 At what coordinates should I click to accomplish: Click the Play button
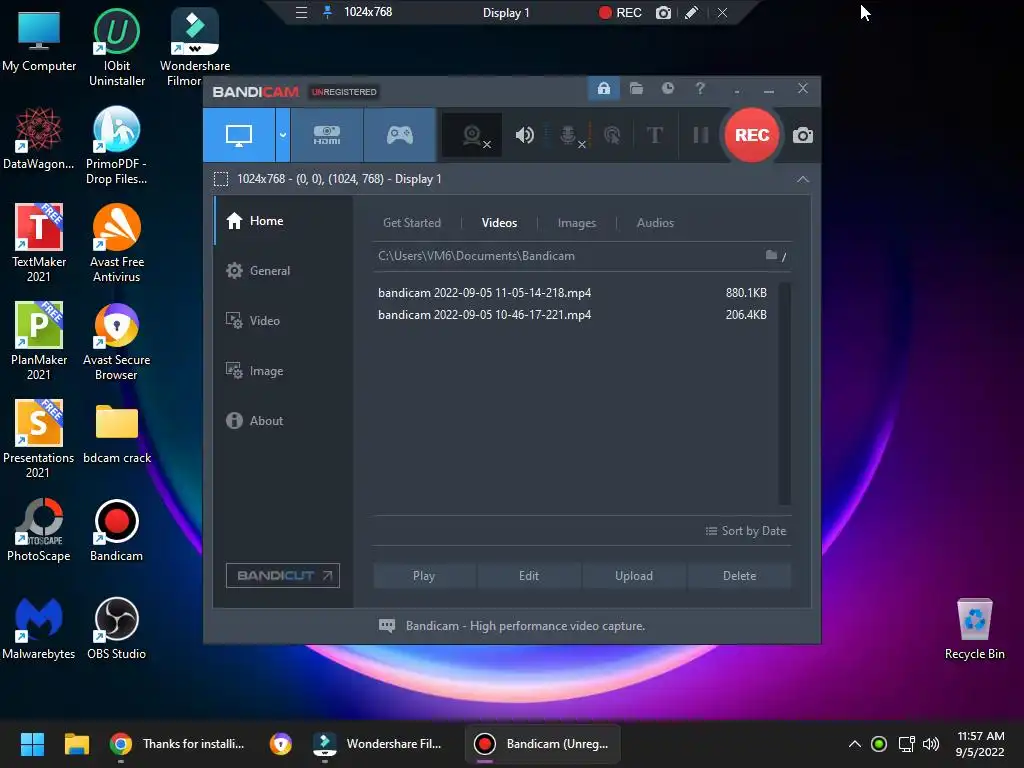424,576
